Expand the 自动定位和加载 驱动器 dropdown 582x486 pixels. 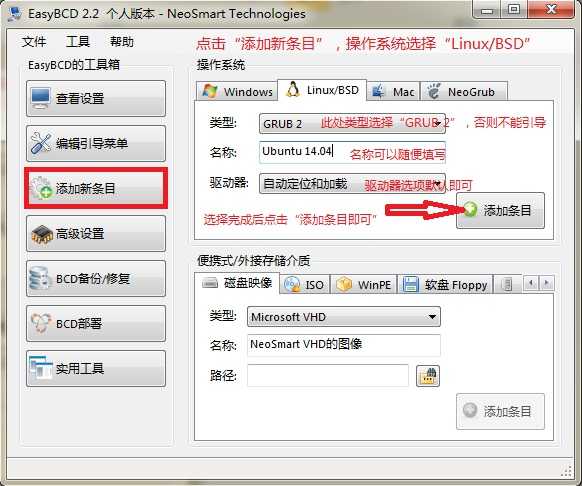tap(352, 183)
